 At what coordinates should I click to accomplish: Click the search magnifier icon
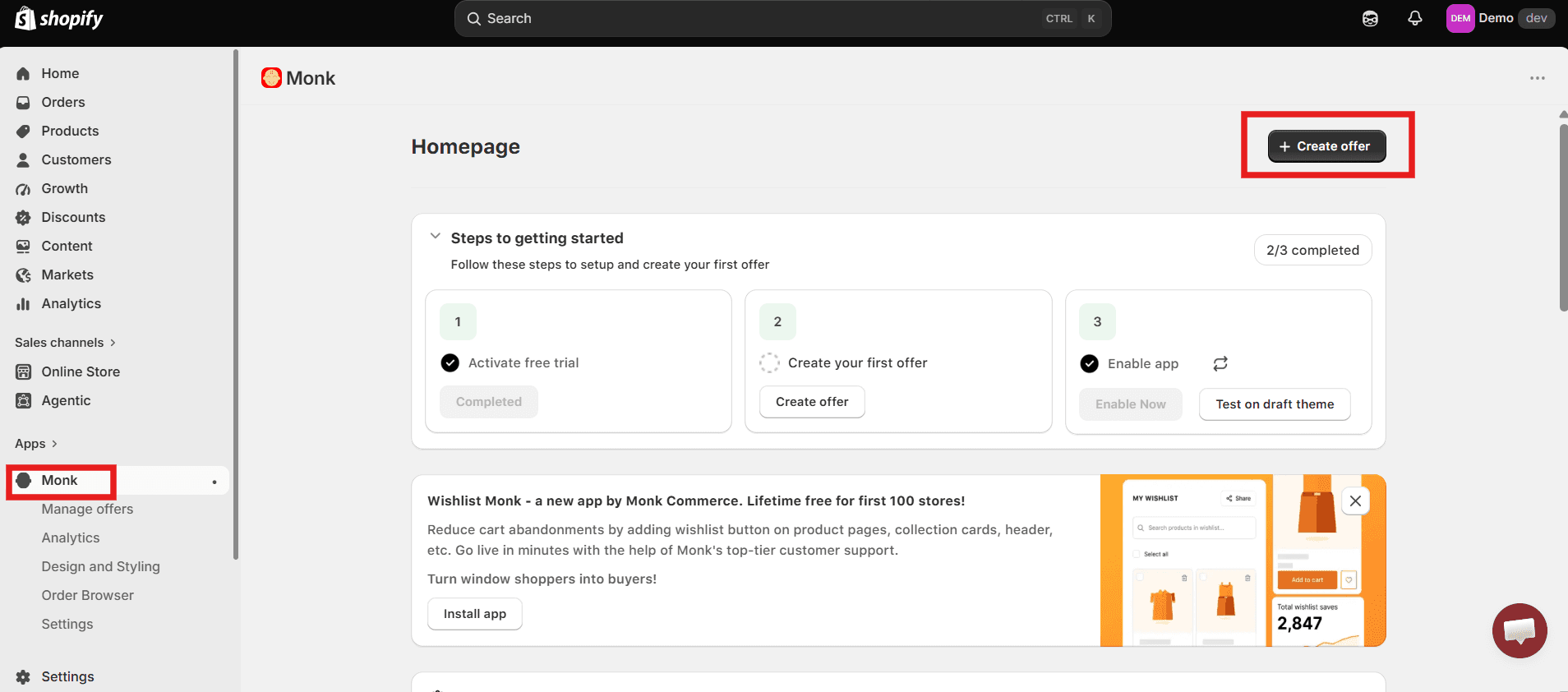tap(473, 18)
